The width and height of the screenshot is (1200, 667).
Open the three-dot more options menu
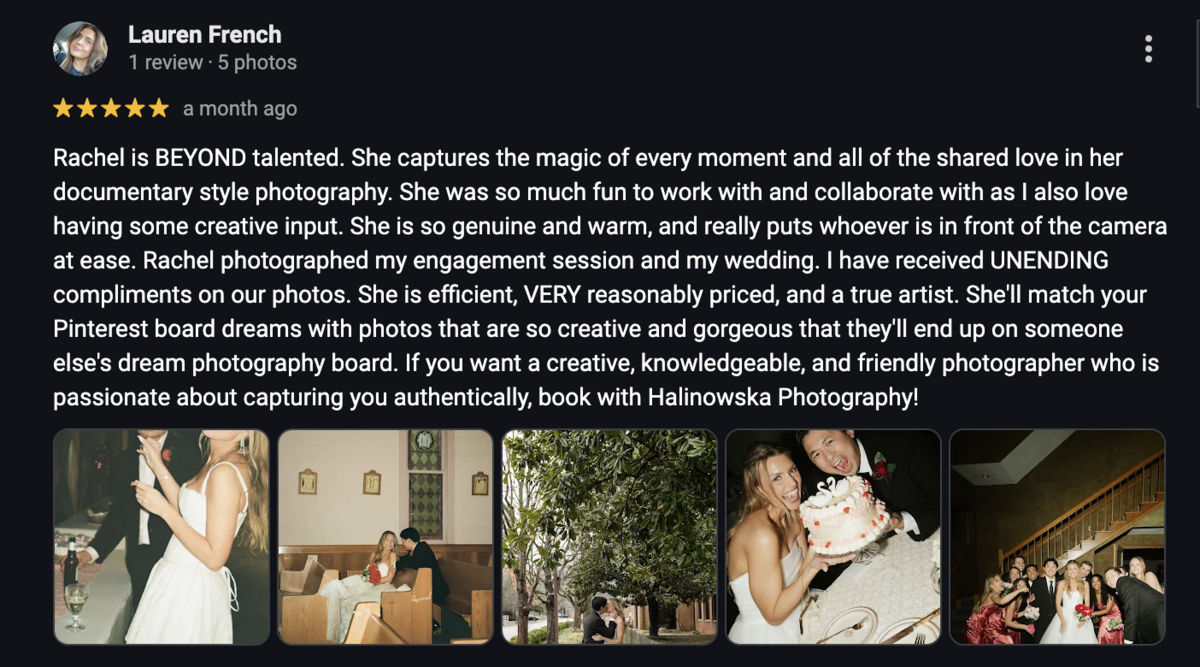click(x=1148, y=48)
